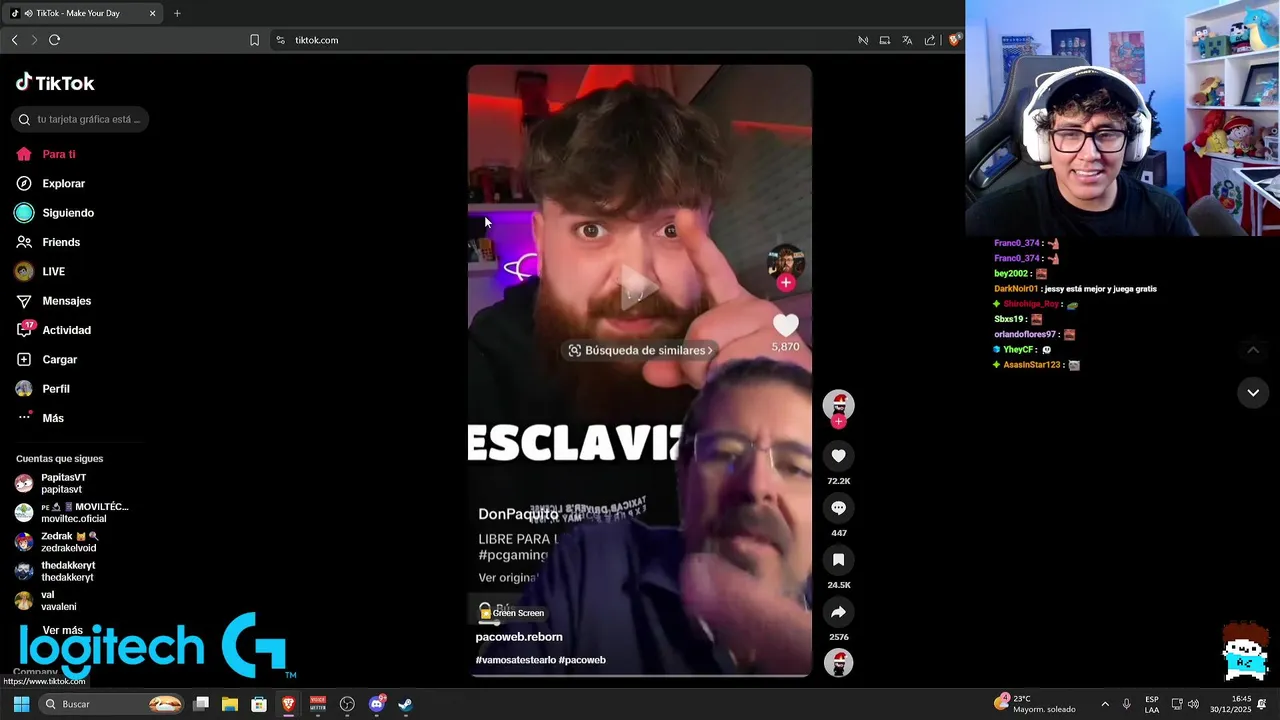Click the TikTok search field
The image size is (1280, 720).
(x=80, y=119)
